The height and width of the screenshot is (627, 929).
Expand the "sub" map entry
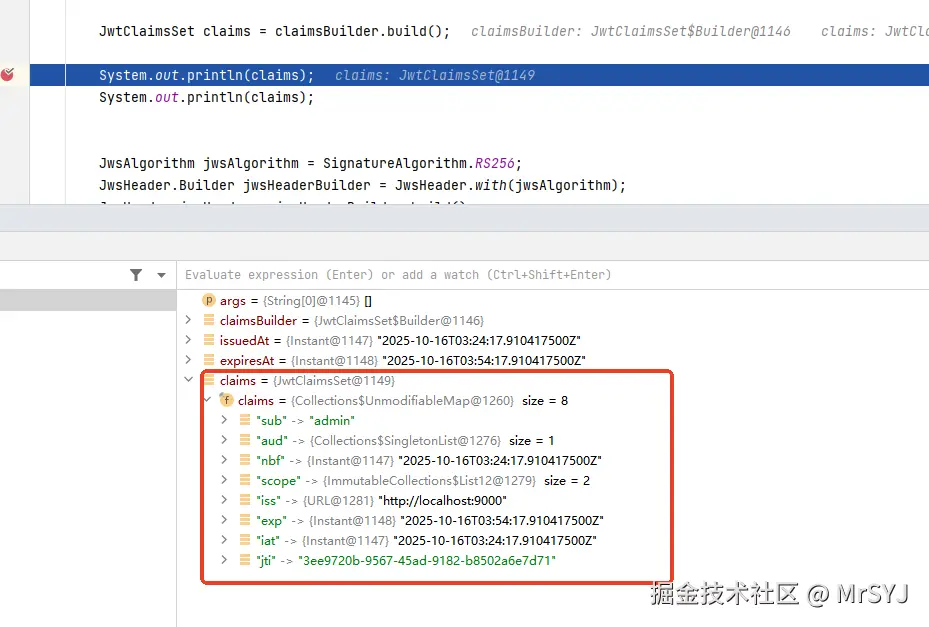tap(224, 420)
